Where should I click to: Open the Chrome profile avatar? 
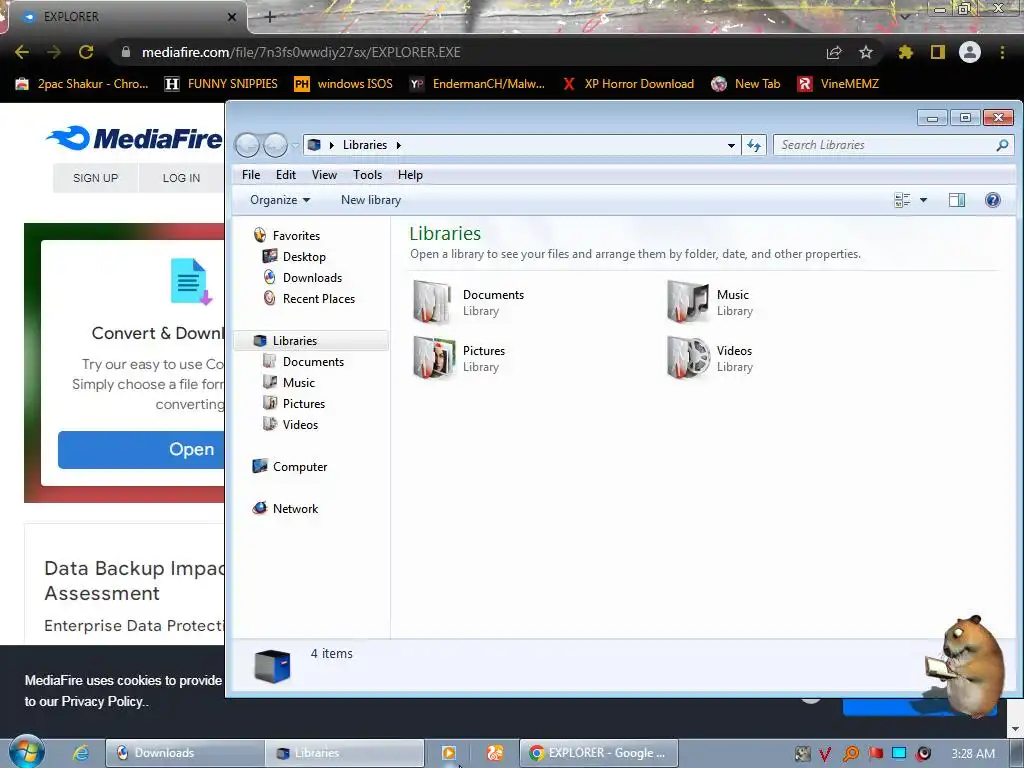point(970,52)
